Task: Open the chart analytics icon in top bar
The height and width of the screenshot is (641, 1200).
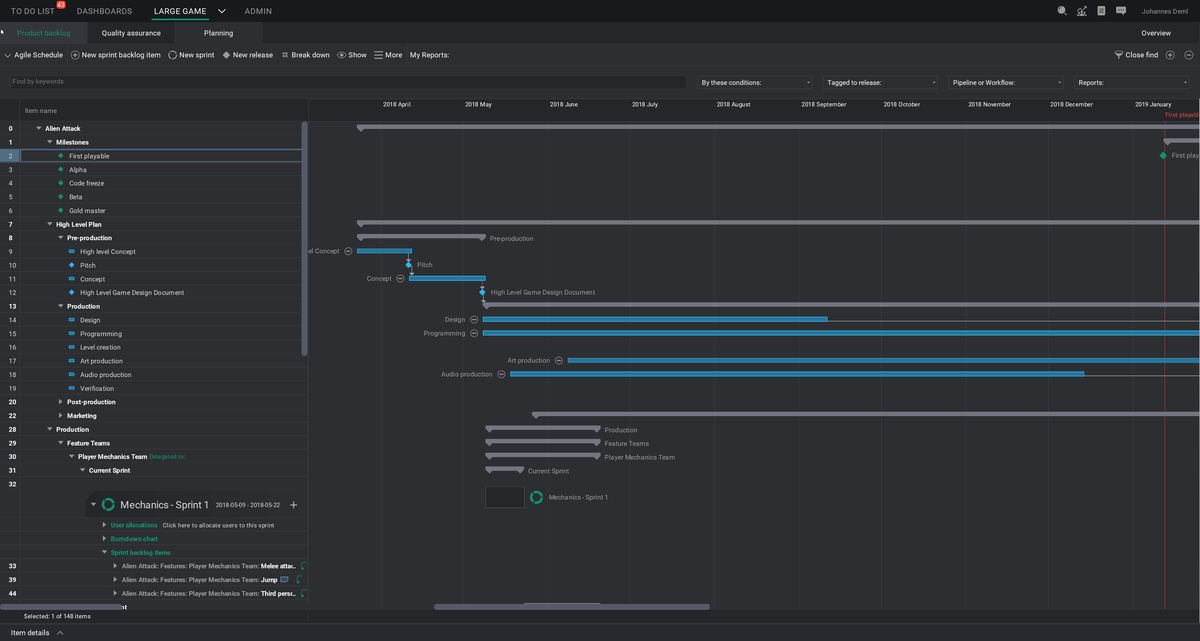Action: click(1082, 11)
